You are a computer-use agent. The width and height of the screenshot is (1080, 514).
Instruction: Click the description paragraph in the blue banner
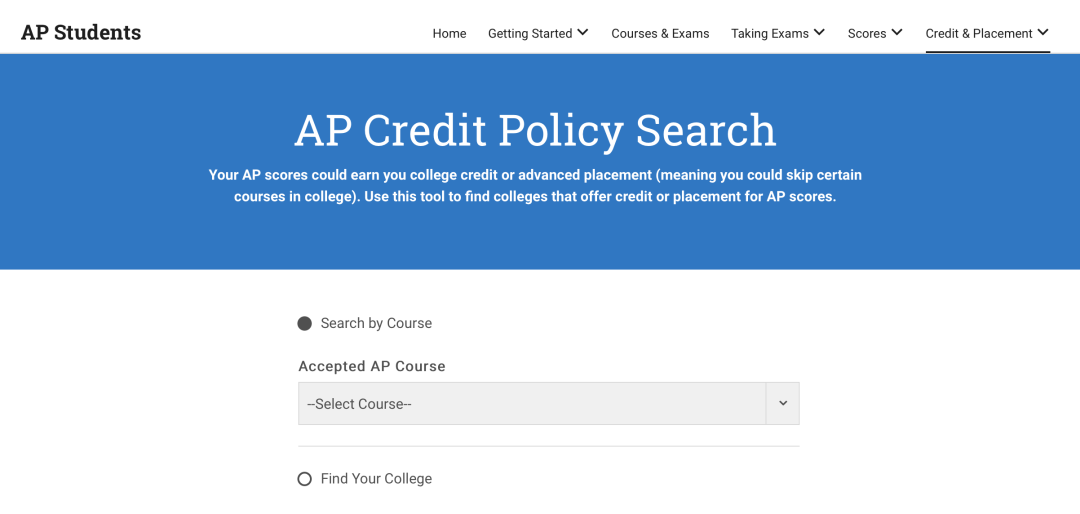[x=535, y=186]
